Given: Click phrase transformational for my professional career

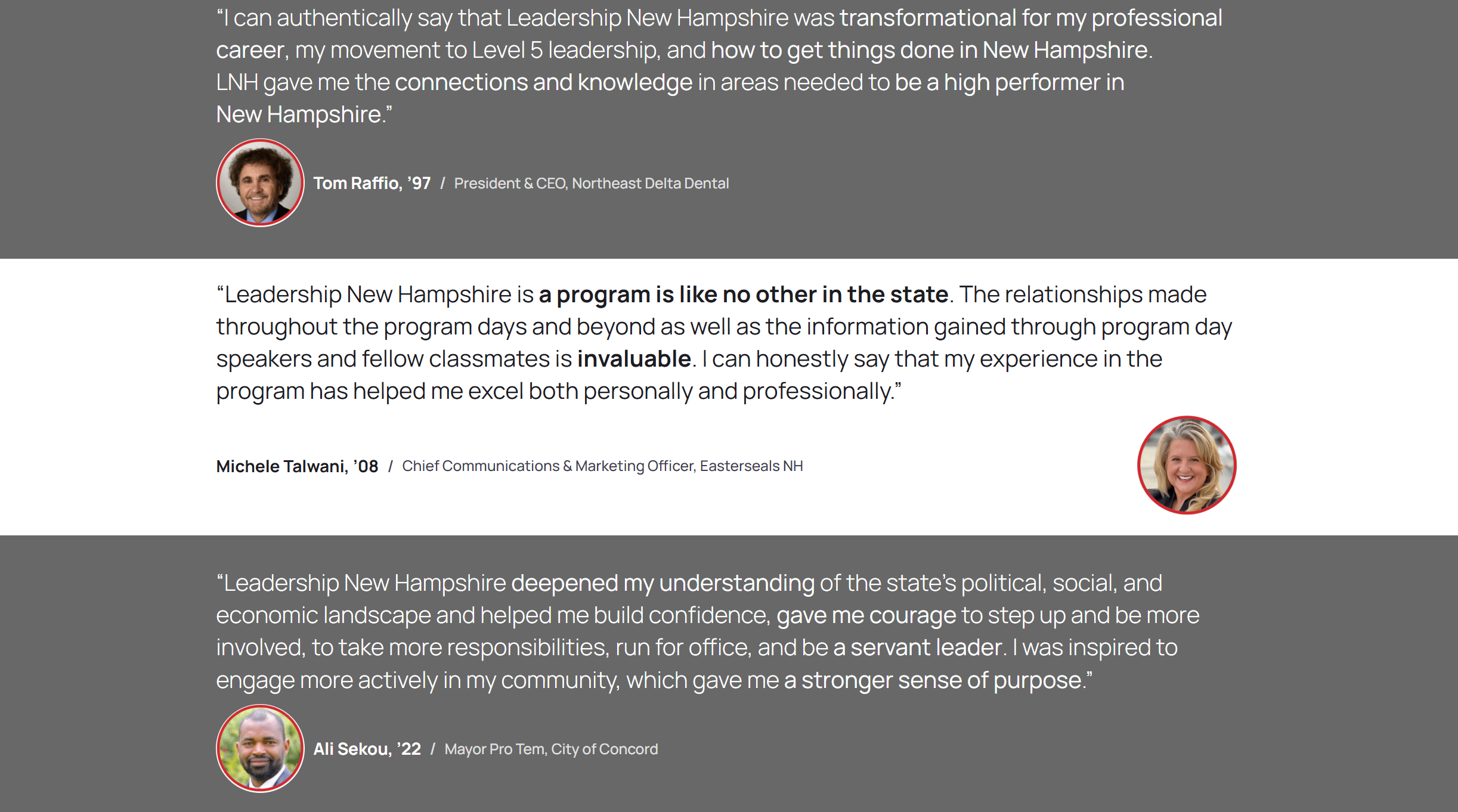Looking at the screenshot, I should click(1031, 18).
